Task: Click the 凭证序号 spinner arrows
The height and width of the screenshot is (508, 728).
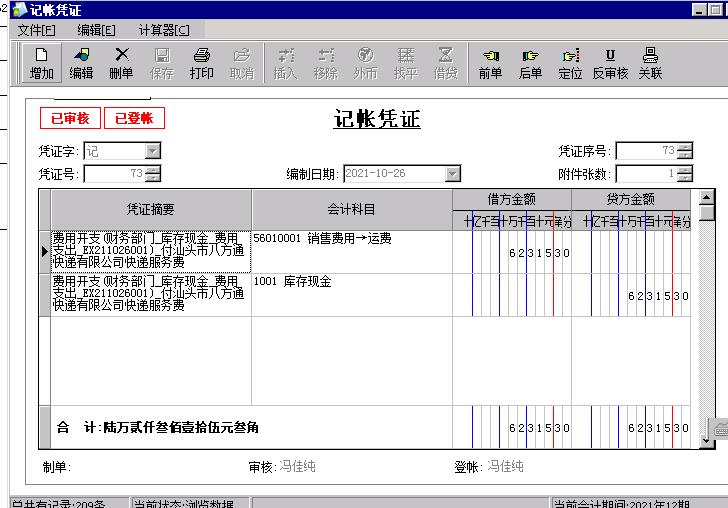Action: [x=684, y=151]
